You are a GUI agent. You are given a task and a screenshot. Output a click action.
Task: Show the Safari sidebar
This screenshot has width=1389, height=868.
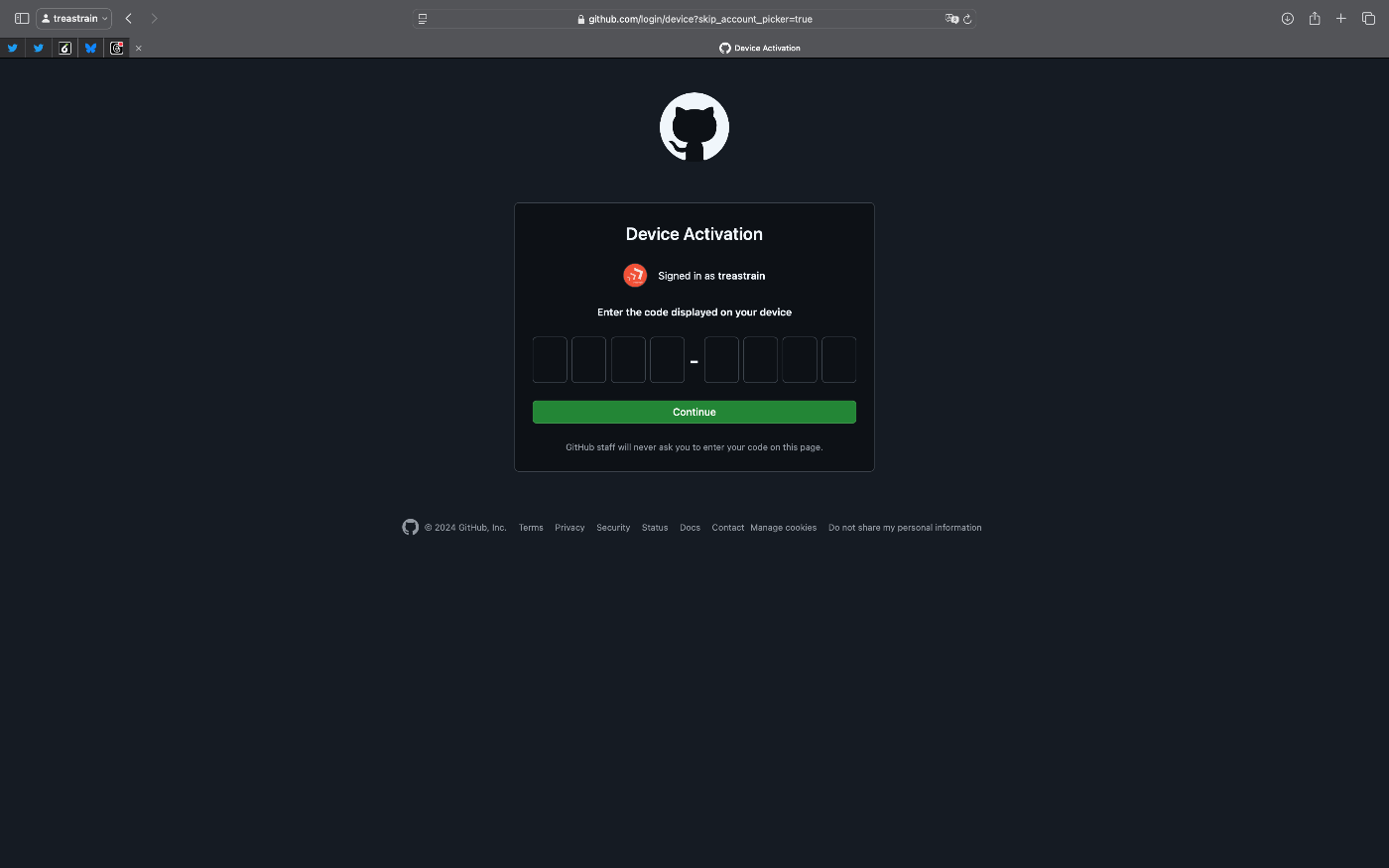point(22,19)
